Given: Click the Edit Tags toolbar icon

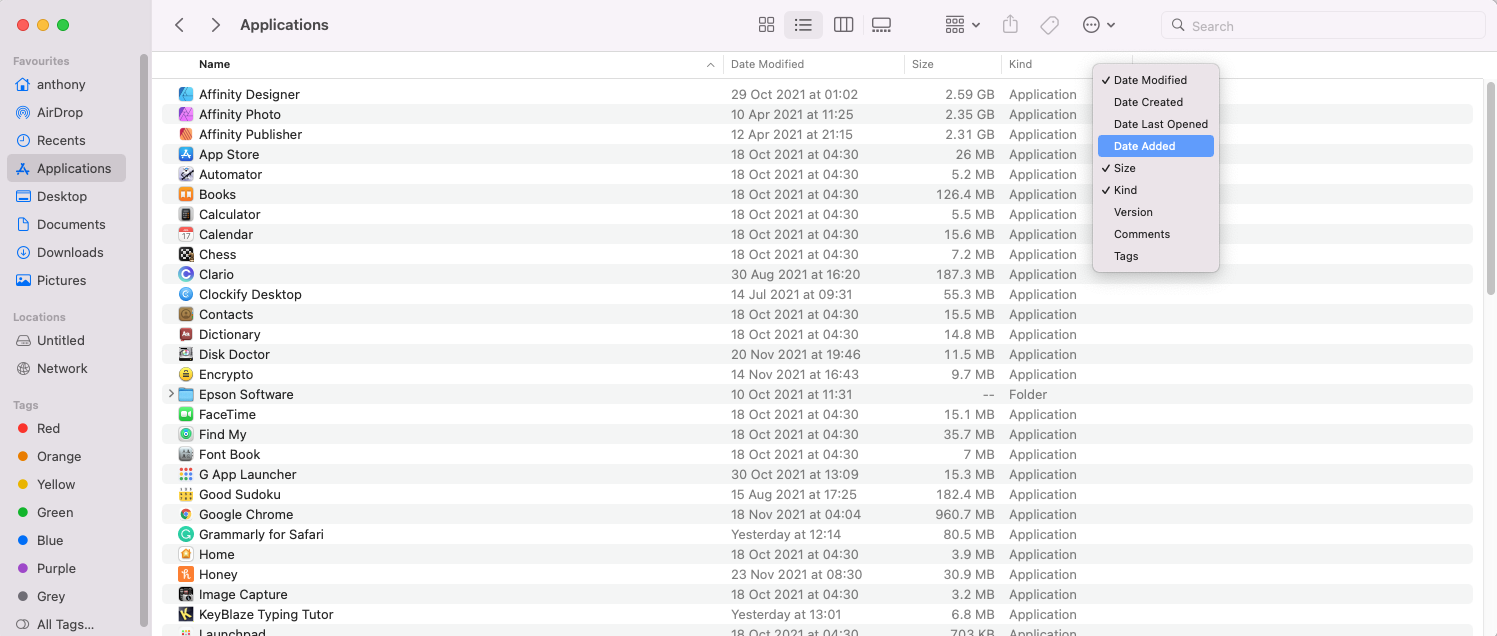Looking at the screenshot, I should pos(1050,25).
